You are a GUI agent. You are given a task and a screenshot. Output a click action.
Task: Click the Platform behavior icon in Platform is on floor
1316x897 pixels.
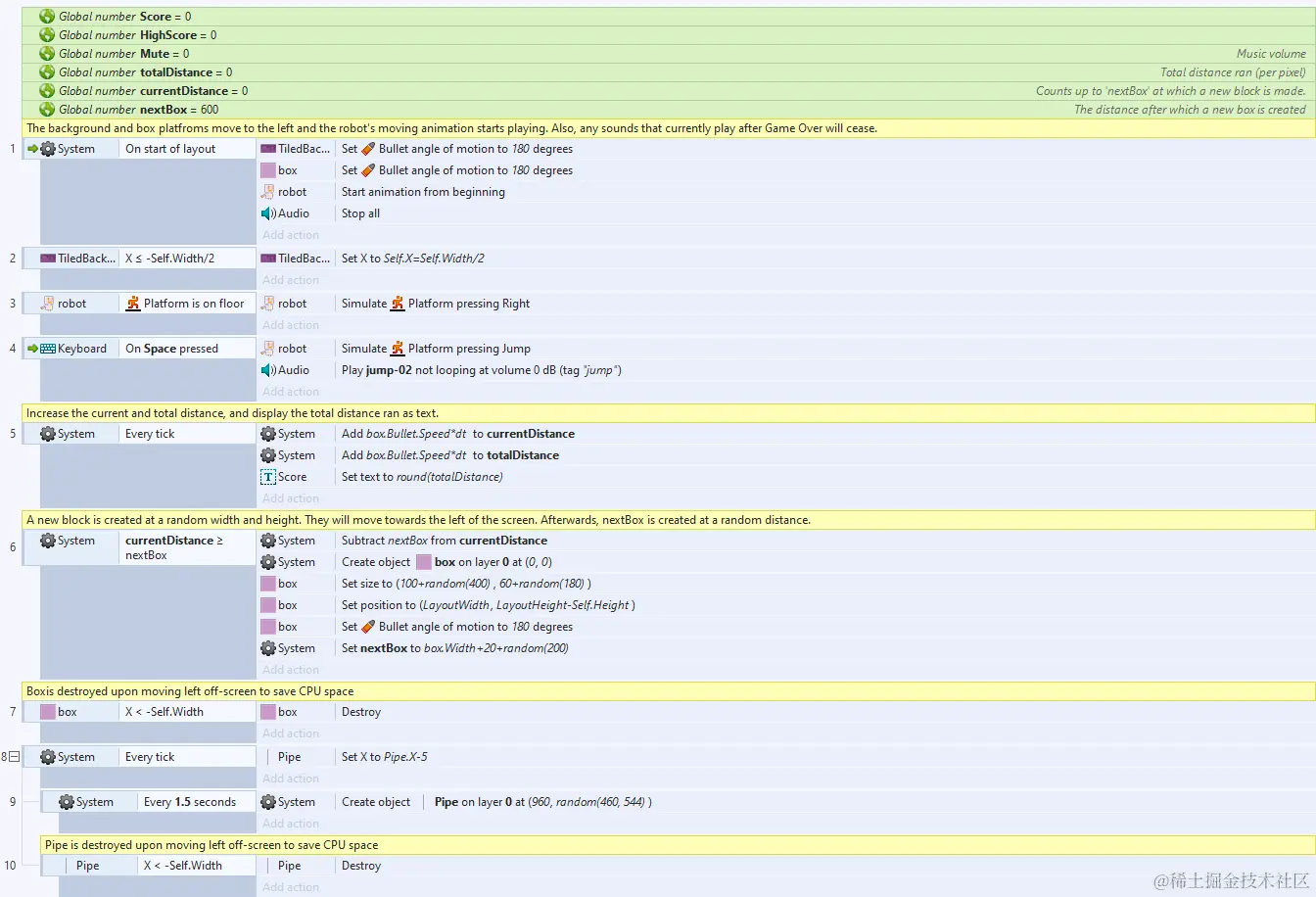coord(133,304)
